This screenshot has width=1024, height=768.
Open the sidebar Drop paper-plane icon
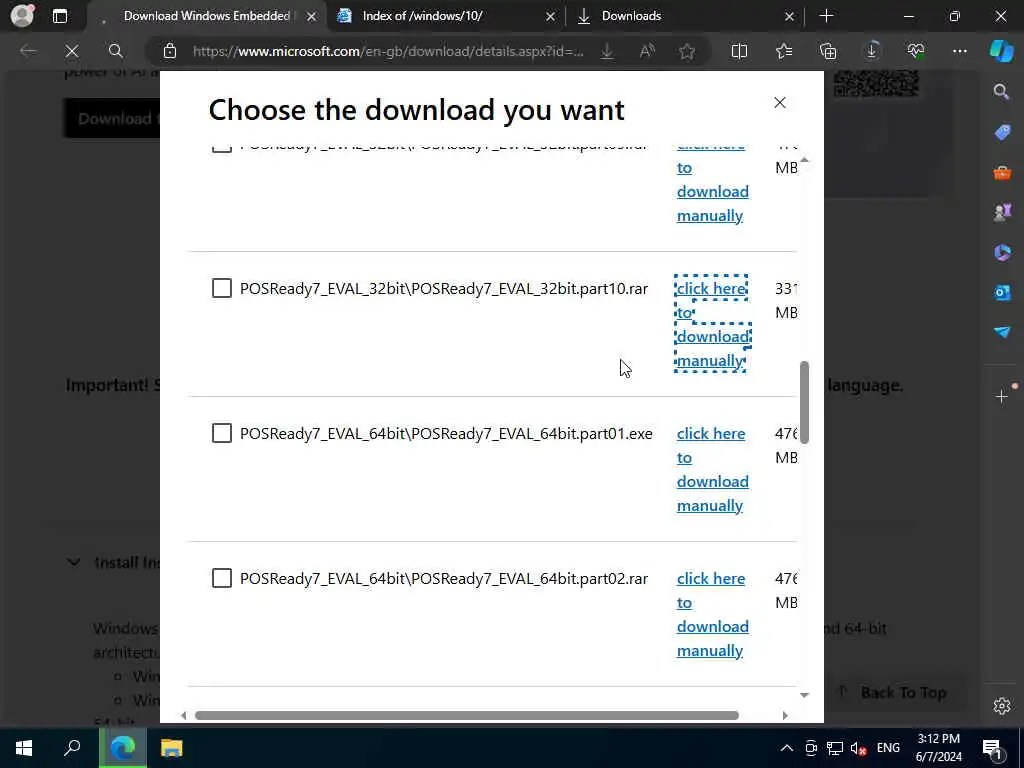point(1002,332)
